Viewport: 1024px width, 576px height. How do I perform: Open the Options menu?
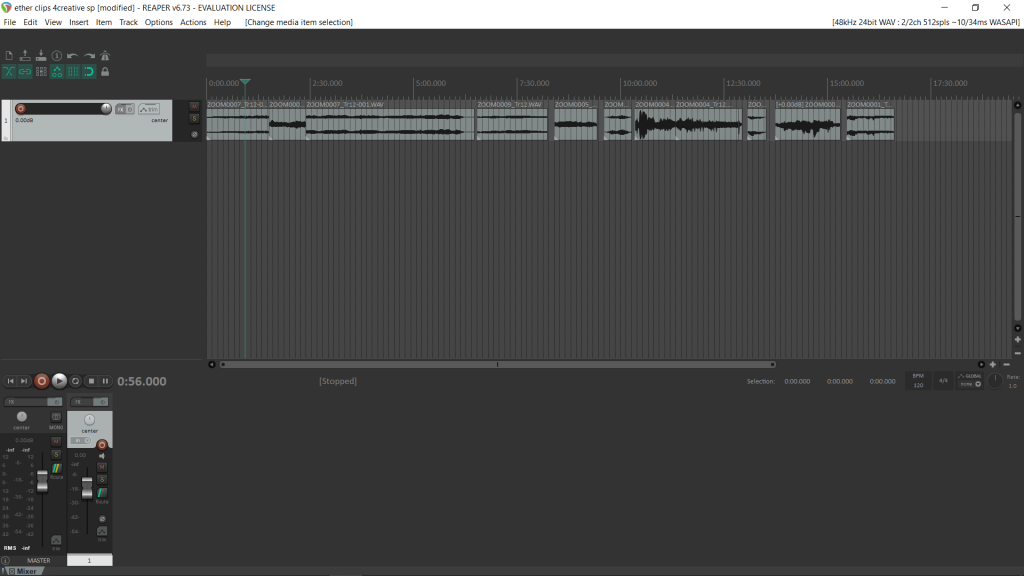[159, 22]
